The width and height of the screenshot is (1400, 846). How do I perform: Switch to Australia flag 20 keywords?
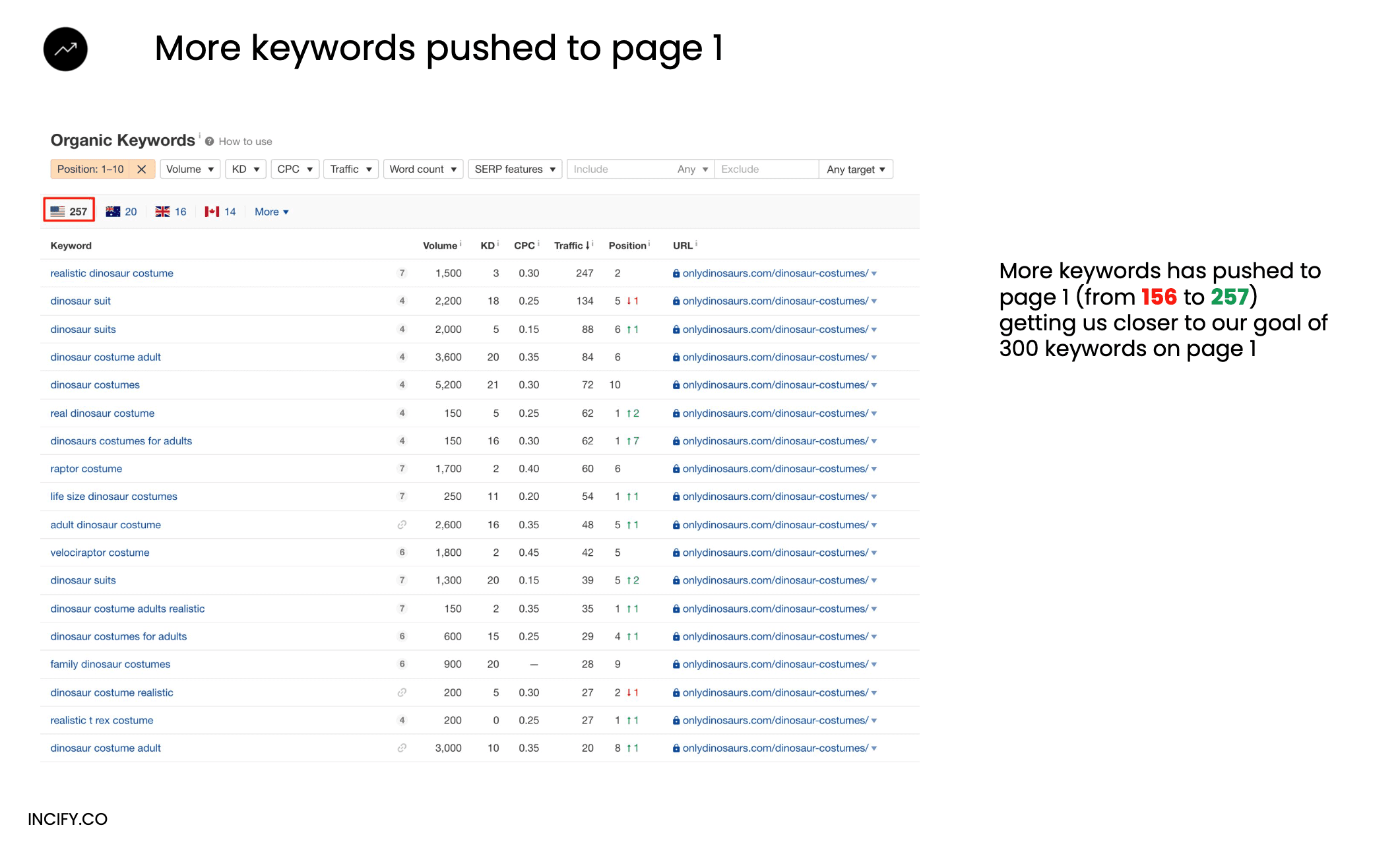(x=121, y=212)
